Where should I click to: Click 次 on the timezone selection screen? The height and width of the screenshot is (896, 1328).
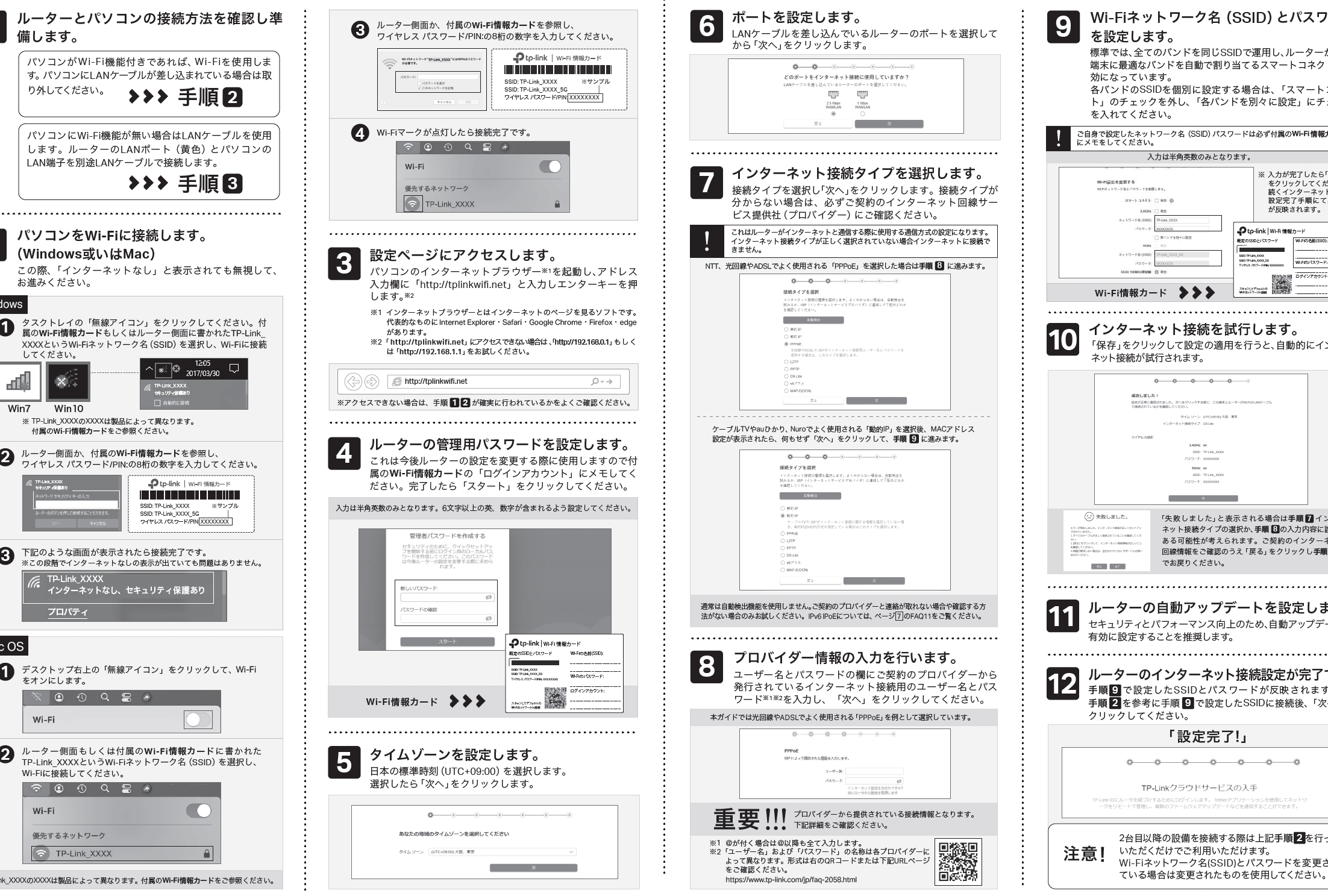click(533, 868)
